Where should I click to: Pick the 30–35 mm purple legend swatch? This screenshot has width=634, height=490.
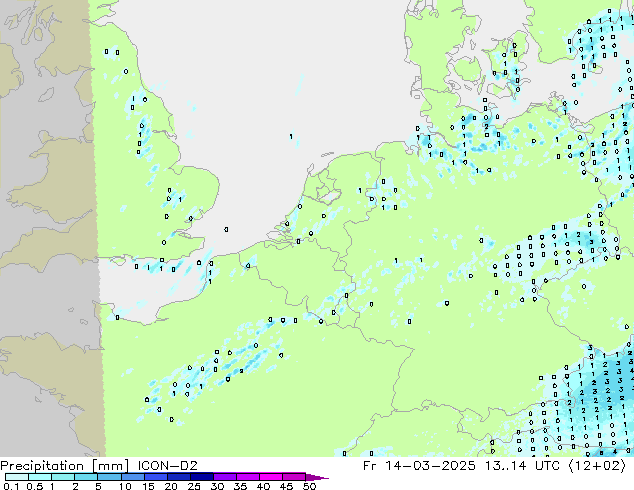click(x=224, y=477)
